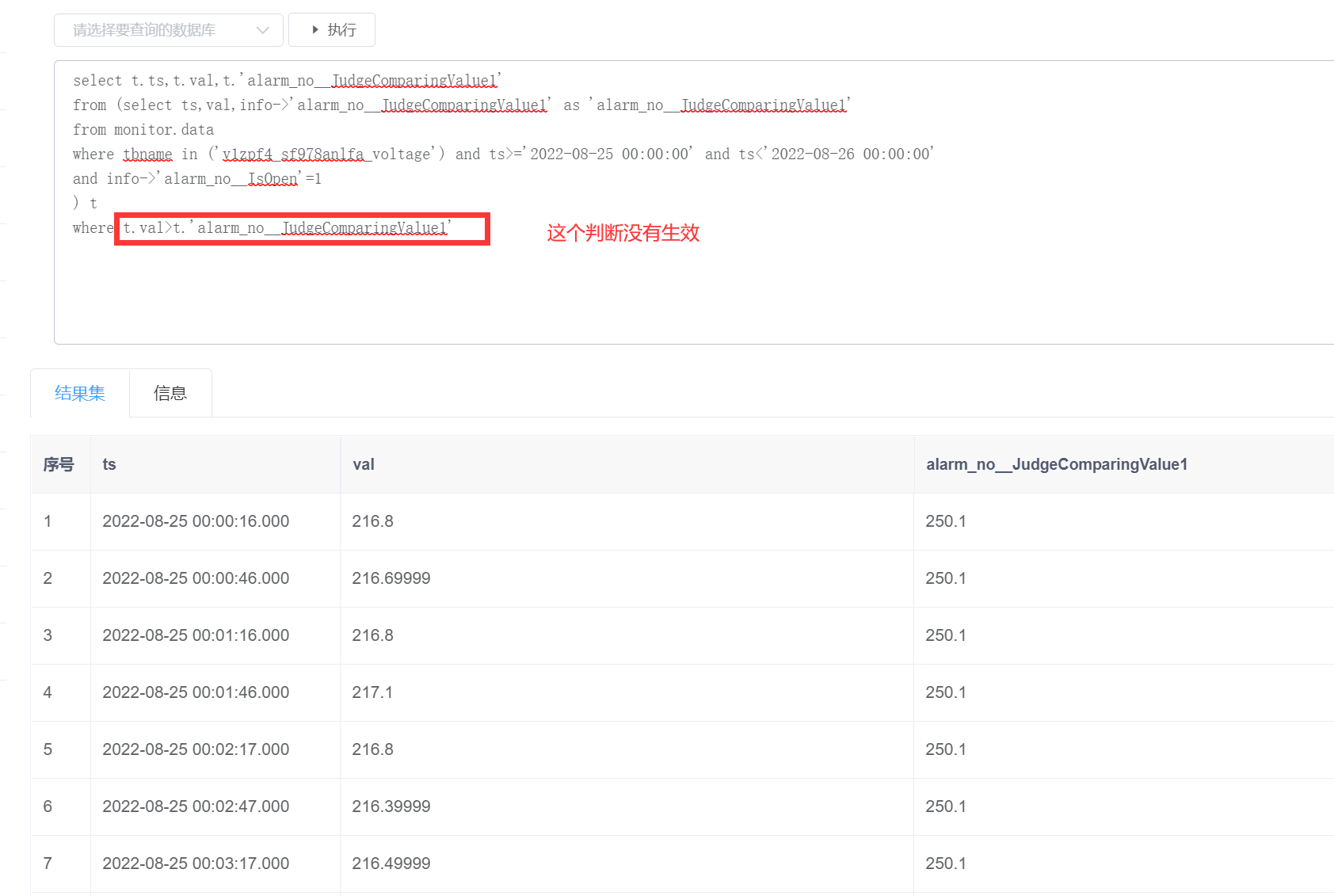Click the alarm_no__JudgeComparingValue1 column header
Screen dimensions: 1334x896
(x=1057, y=464)
